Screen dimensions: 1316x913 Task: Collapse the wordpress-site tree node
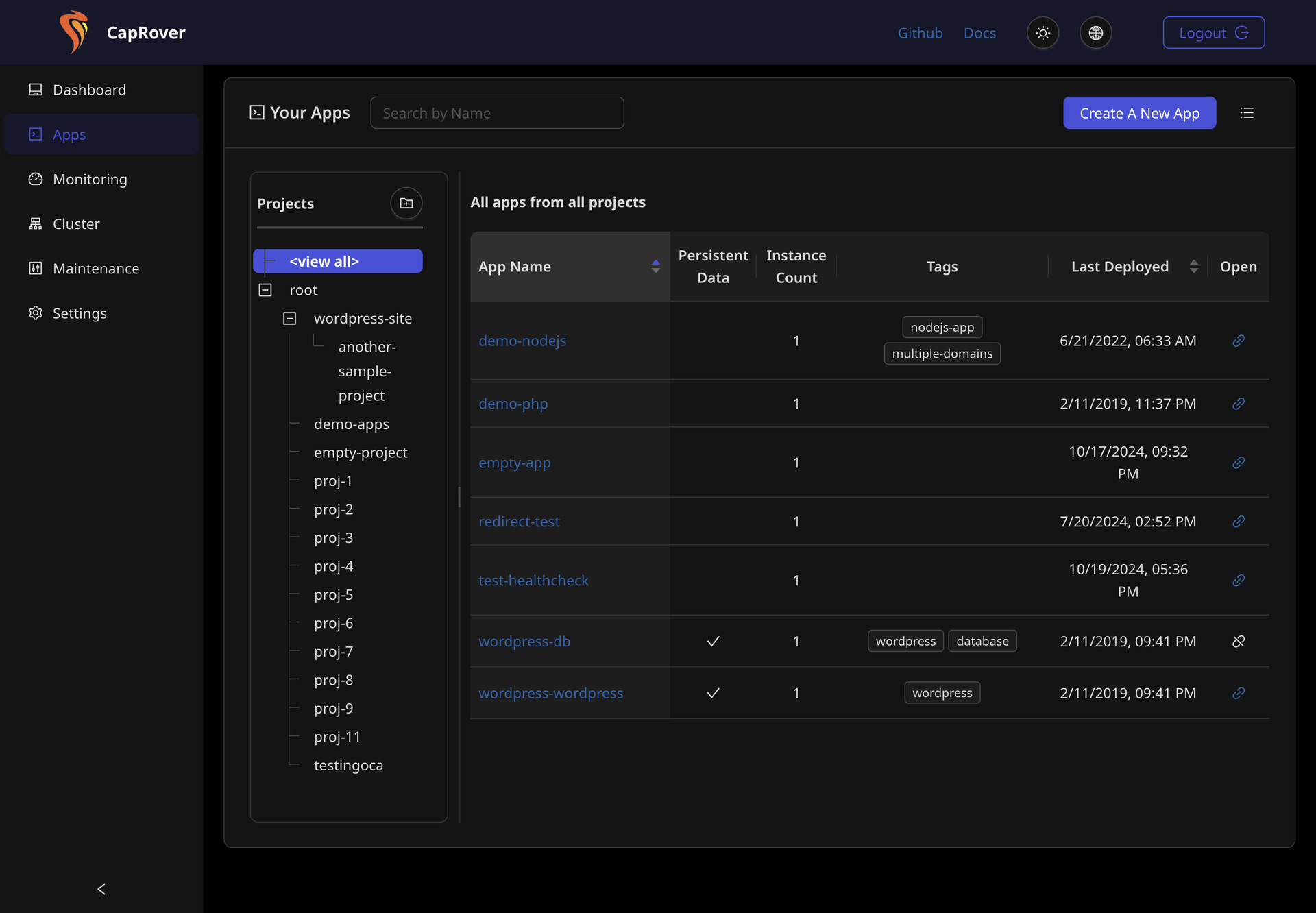point(289,319)
